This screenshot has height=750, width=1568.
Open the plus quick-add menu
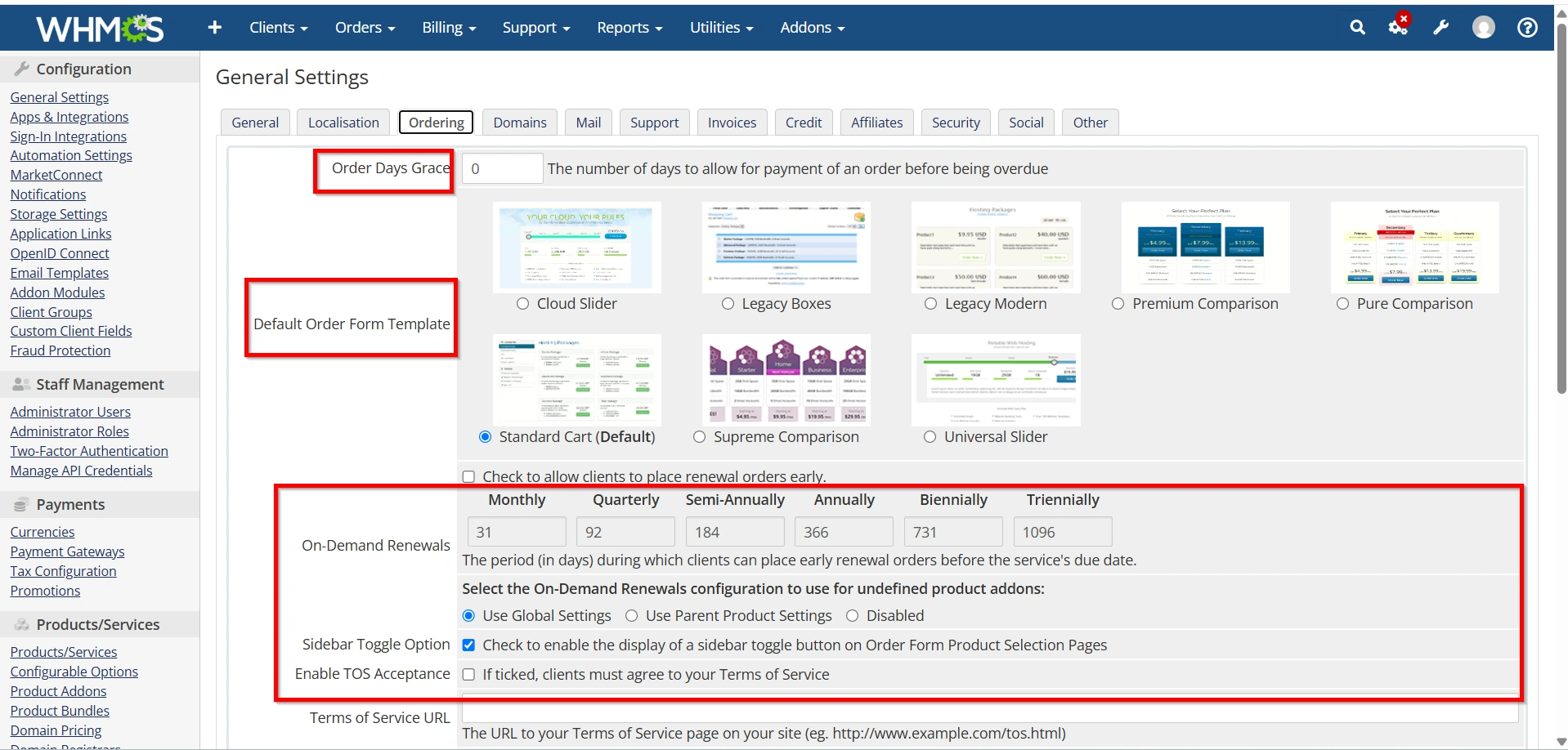pos(215,28)
